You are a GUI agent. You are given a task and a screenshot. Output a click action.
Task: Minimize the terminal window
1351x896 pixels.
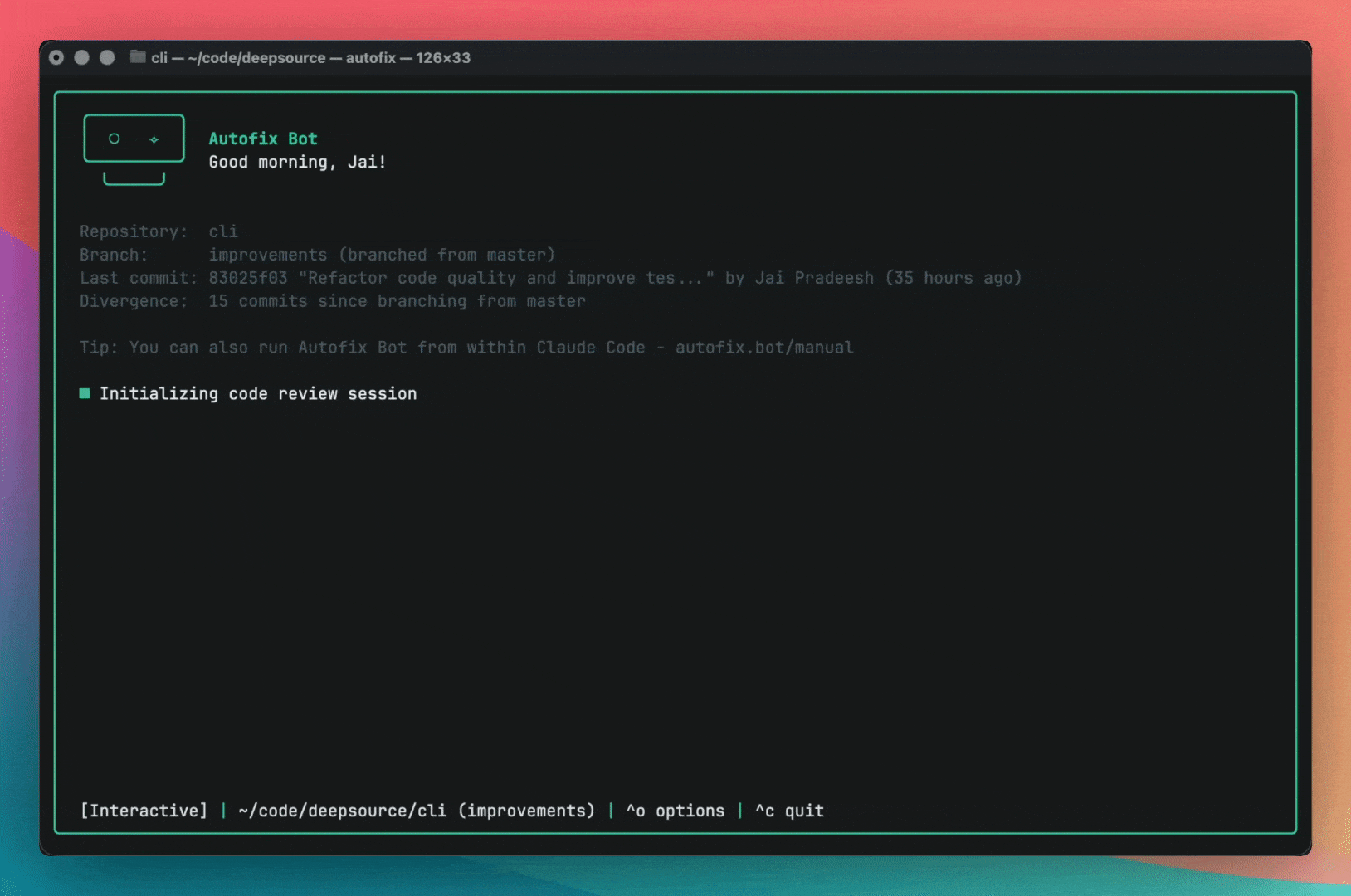point(81,57)
